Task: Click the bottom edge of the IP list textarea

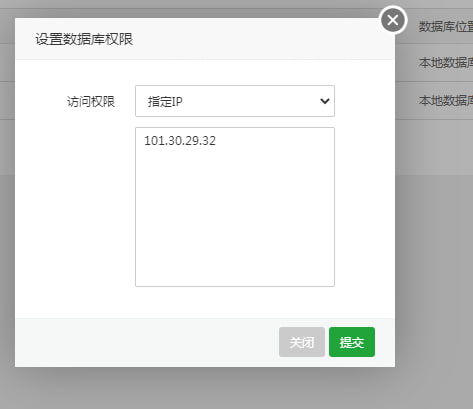Action: [x=235, y=286]
